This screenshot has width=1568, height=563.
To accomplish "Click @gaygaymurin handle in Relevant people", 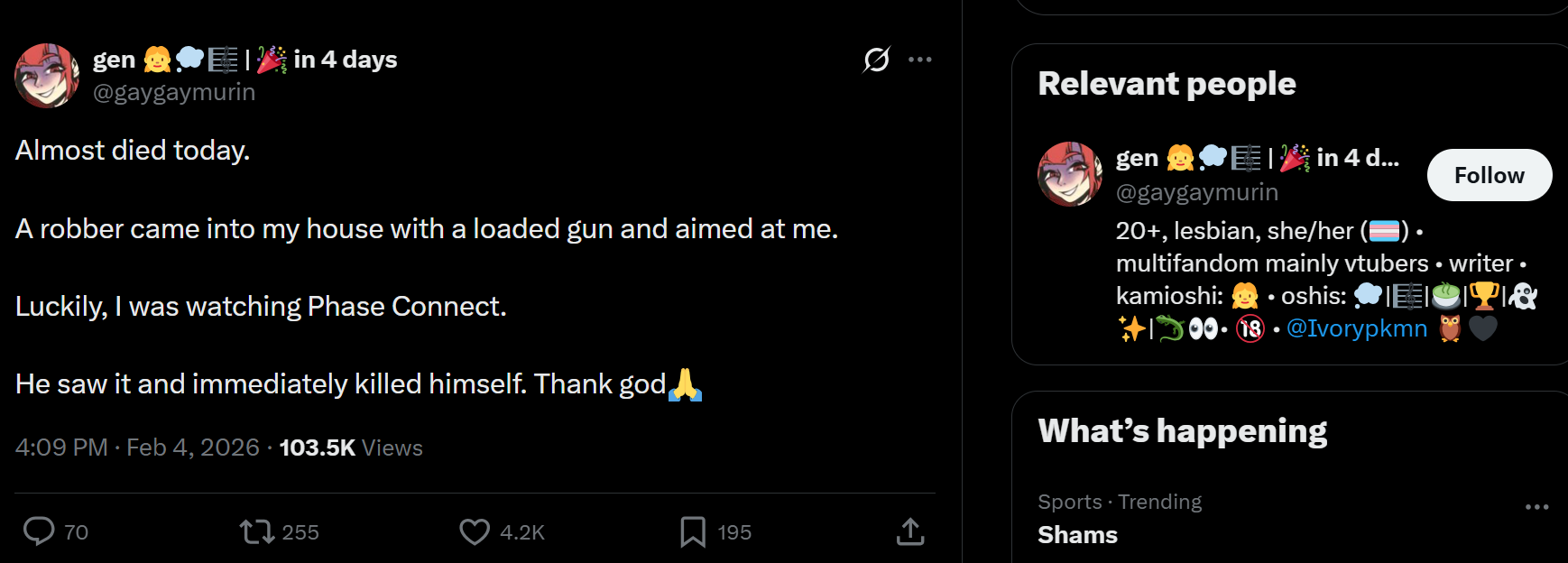I will click(1197, 192).
